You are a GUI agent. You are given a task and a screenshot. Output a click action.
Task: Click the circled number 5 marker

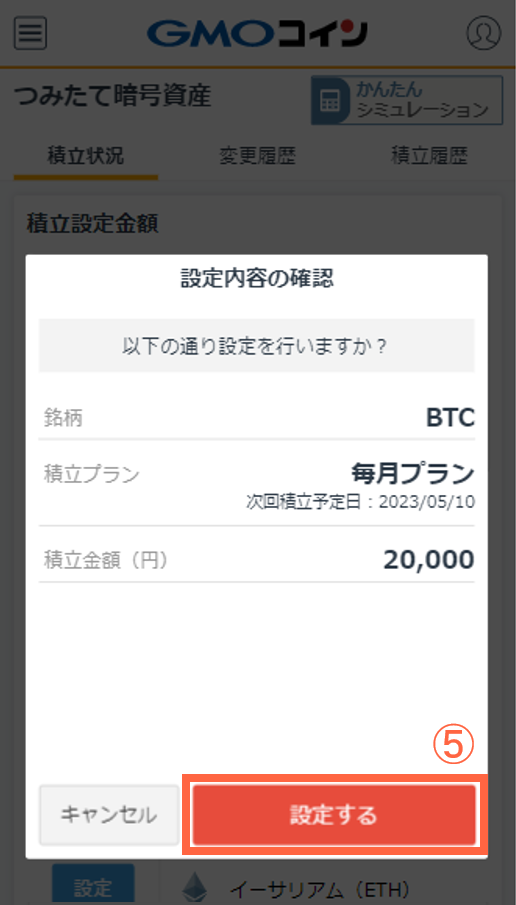coord(454,746)
